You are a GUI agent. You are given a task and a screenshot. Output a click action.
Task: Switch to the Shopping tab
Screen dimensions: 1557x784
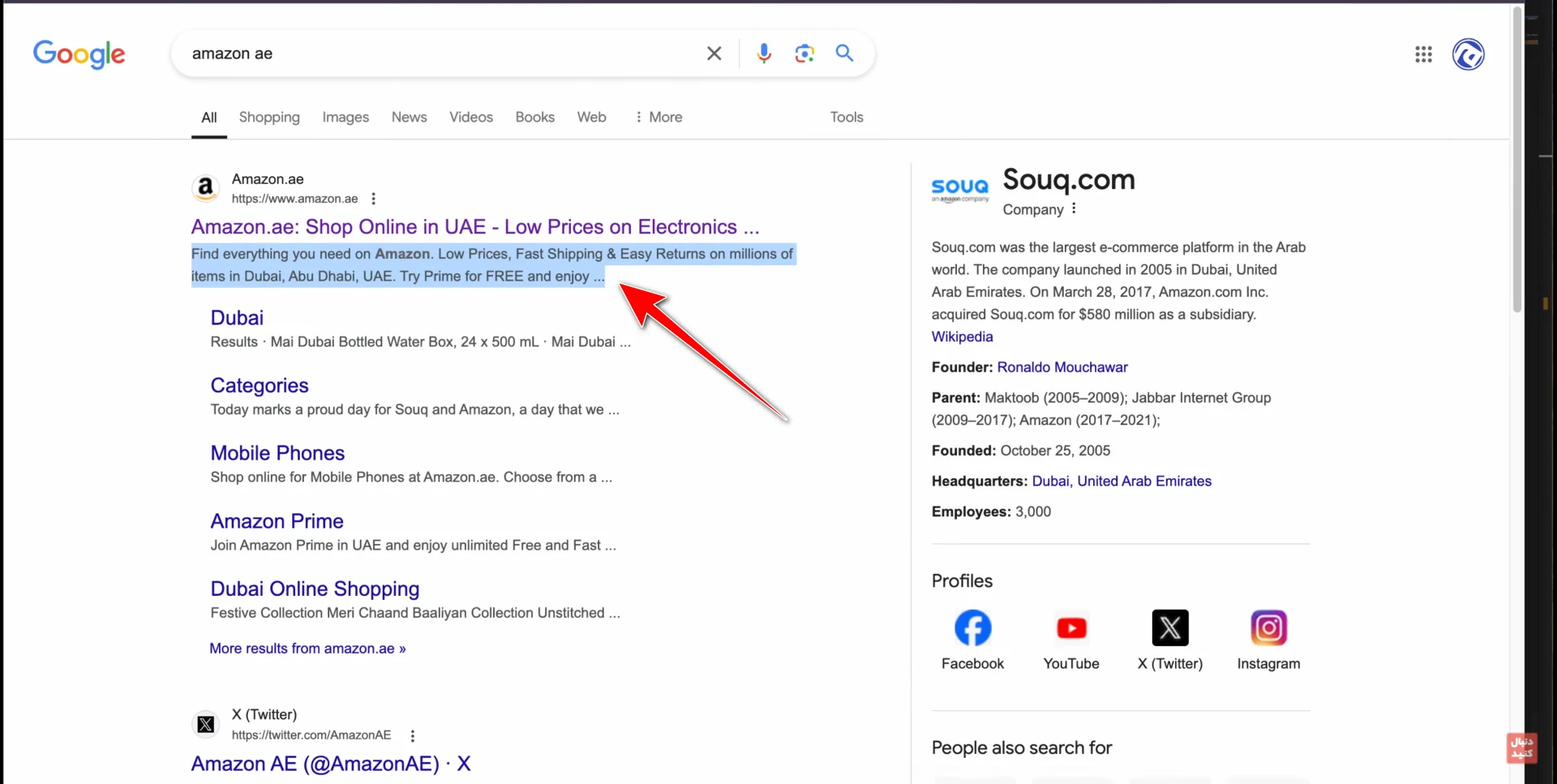pyautogui.click(x=269, y=117)
